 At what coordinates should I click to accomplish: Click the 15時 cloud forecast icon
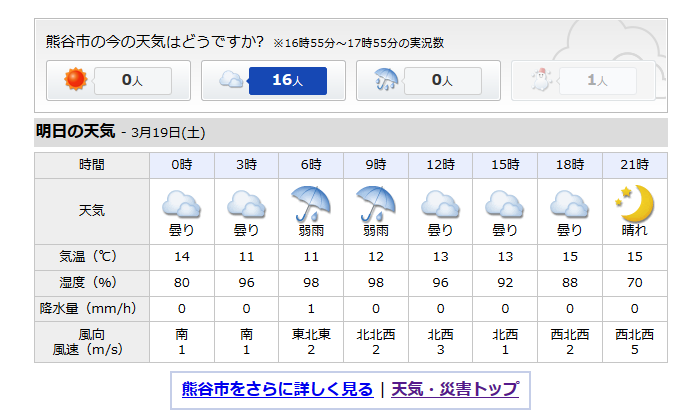504,204
